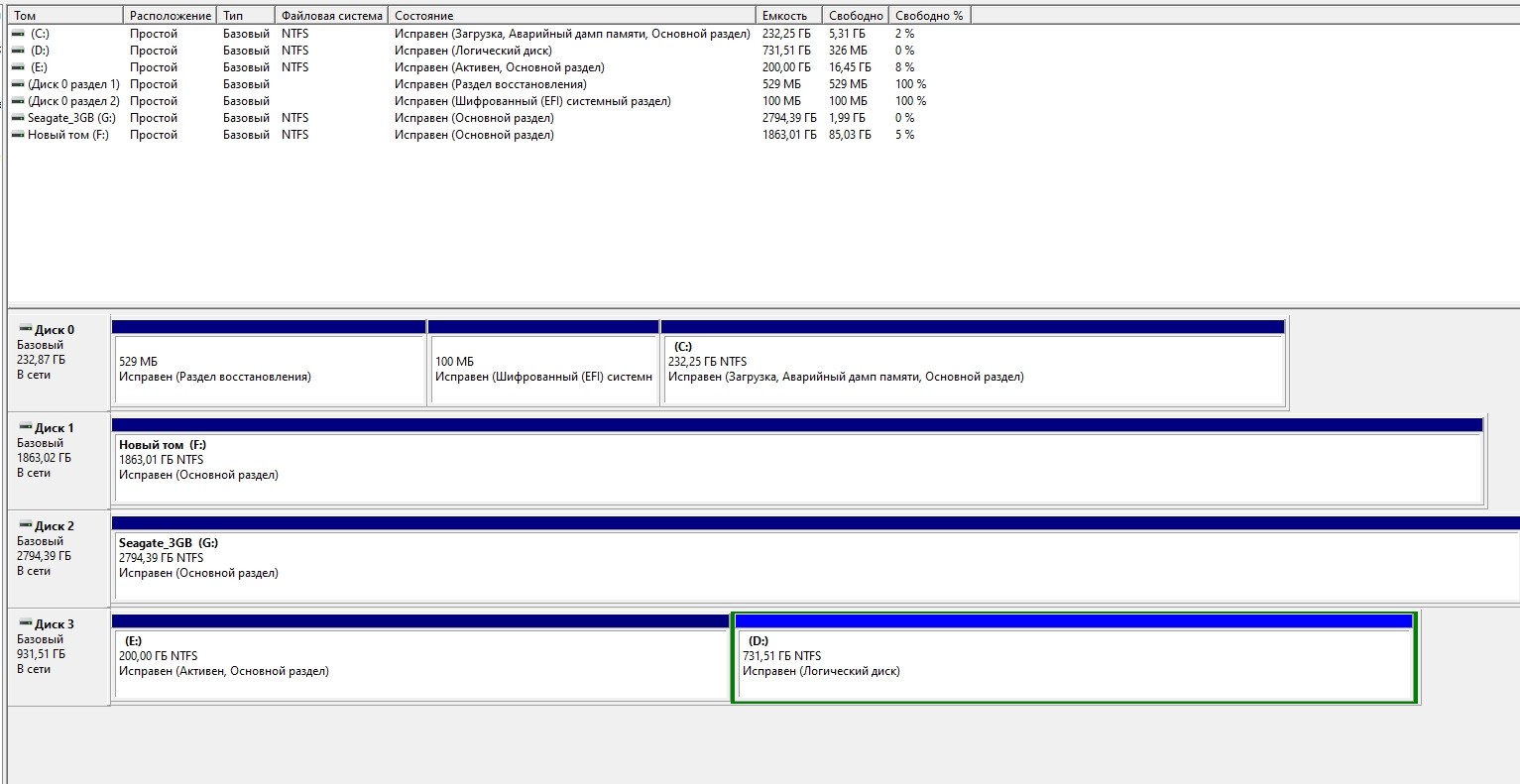Click the disk icon of Диск 0 label

25,329
